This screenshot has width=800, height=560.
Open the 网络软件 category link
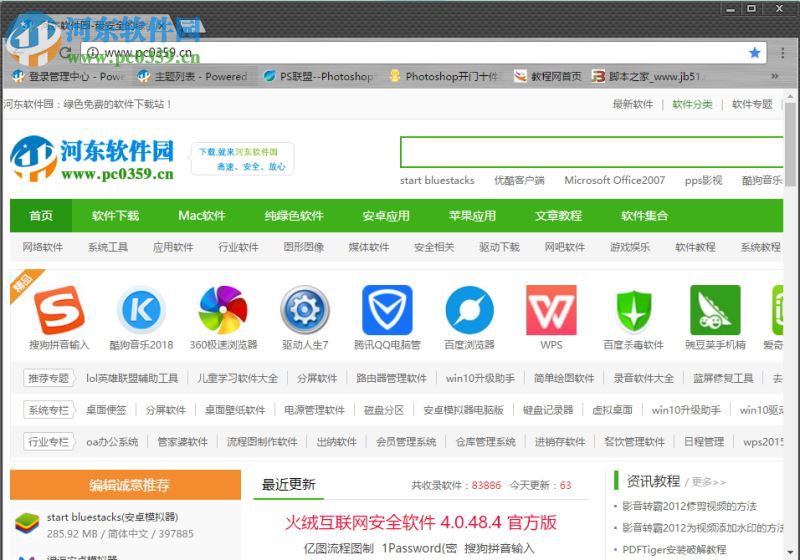42,247
